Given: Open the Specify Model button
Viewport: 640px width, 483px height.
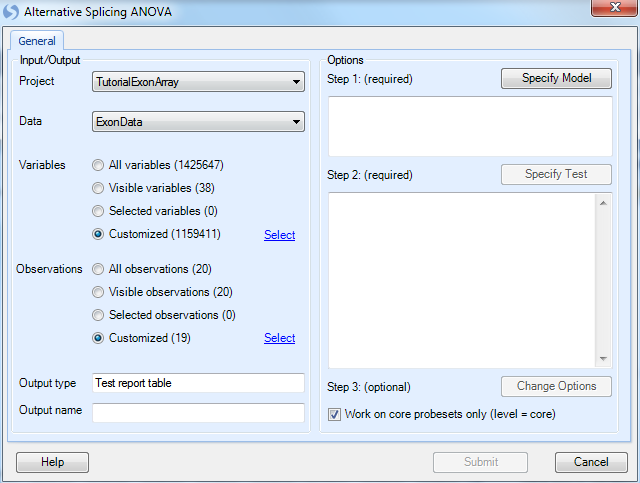Looking at the screenshot, I should (x=556, y=78).
